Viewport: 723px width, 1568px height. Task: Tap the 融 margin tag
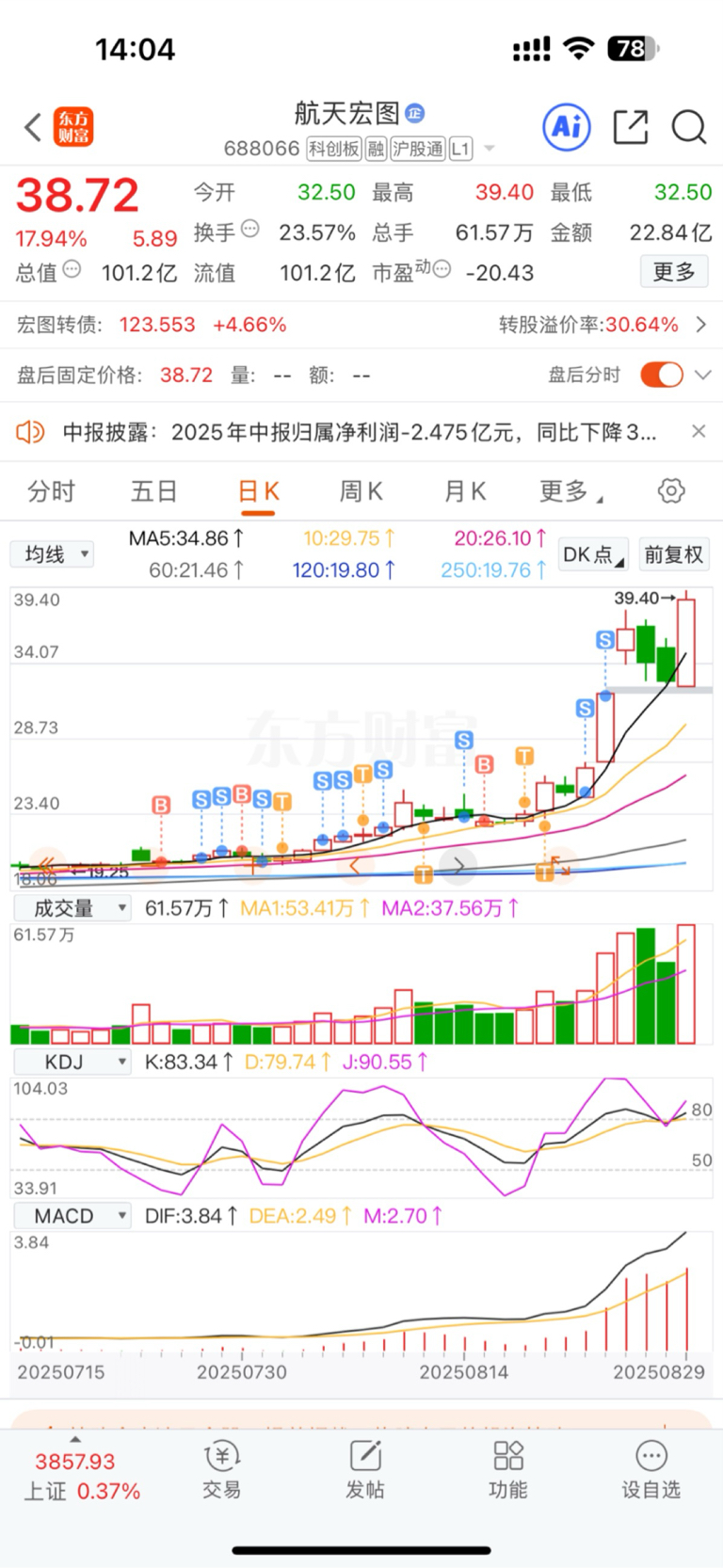(x=376, y=149)
